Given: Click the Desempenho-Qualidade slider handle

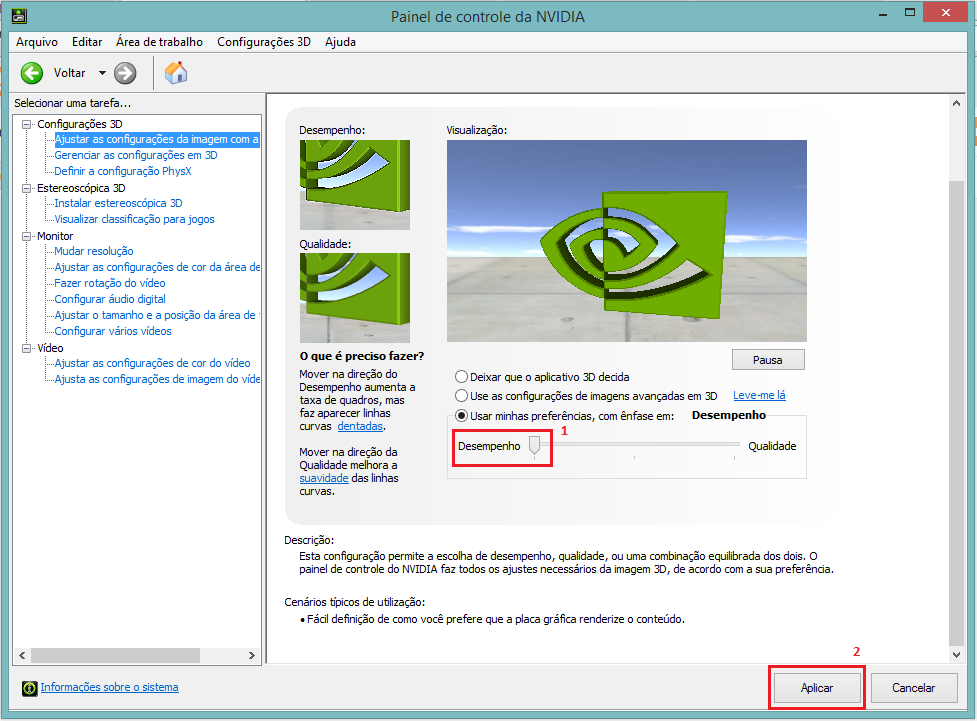Looking at the screenshot, I should tap(535, 446).
